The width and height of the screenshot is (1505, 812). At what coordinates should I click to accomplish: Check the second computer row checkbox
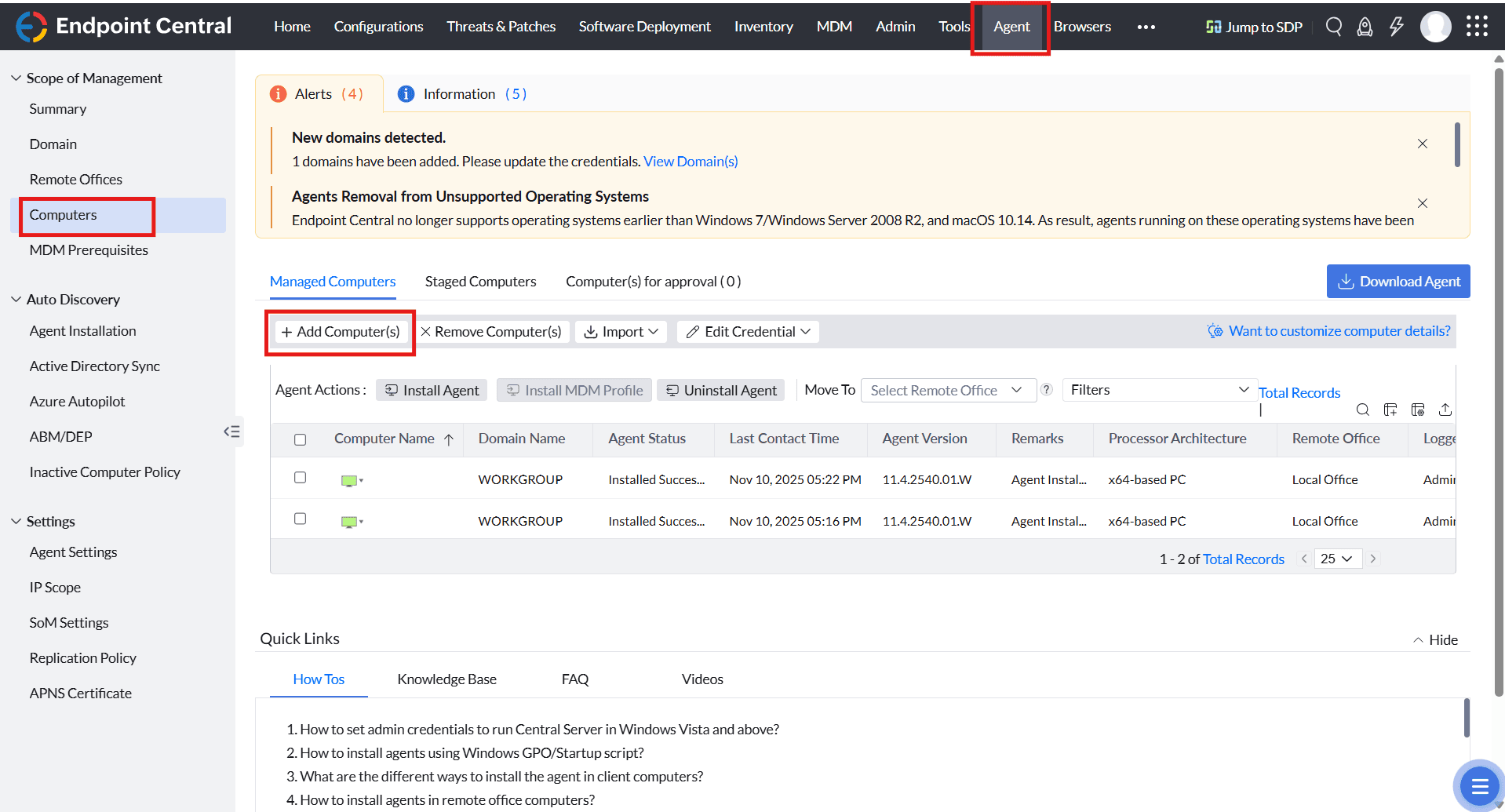(x=300, y=519)
